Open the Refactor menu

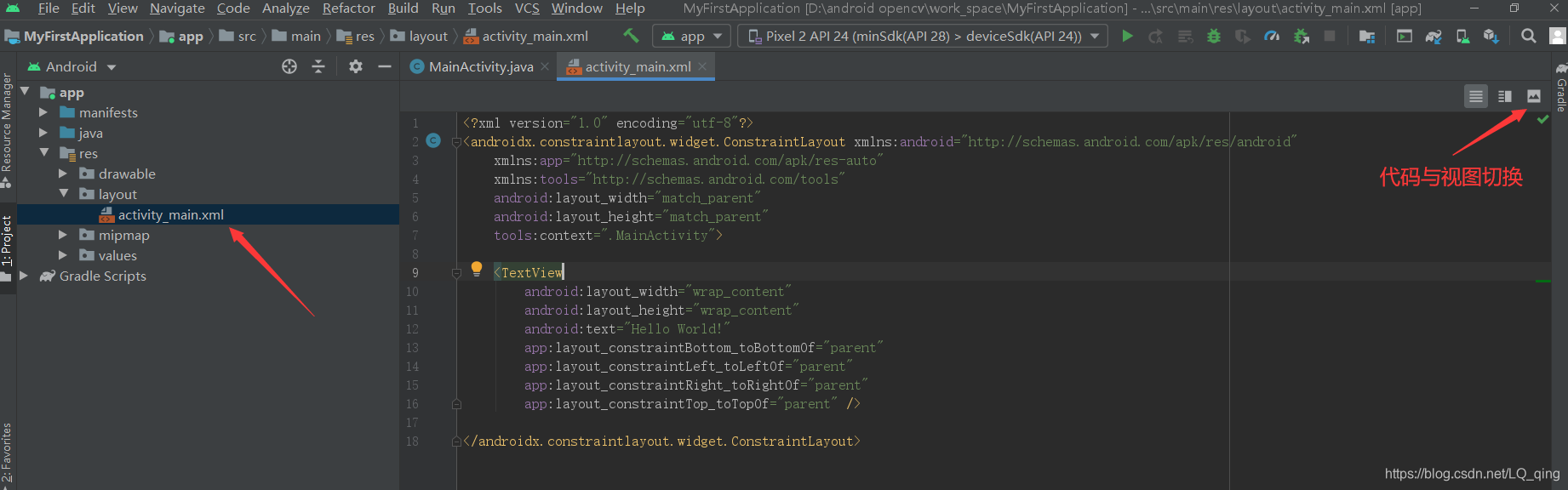tap(348, 9)
